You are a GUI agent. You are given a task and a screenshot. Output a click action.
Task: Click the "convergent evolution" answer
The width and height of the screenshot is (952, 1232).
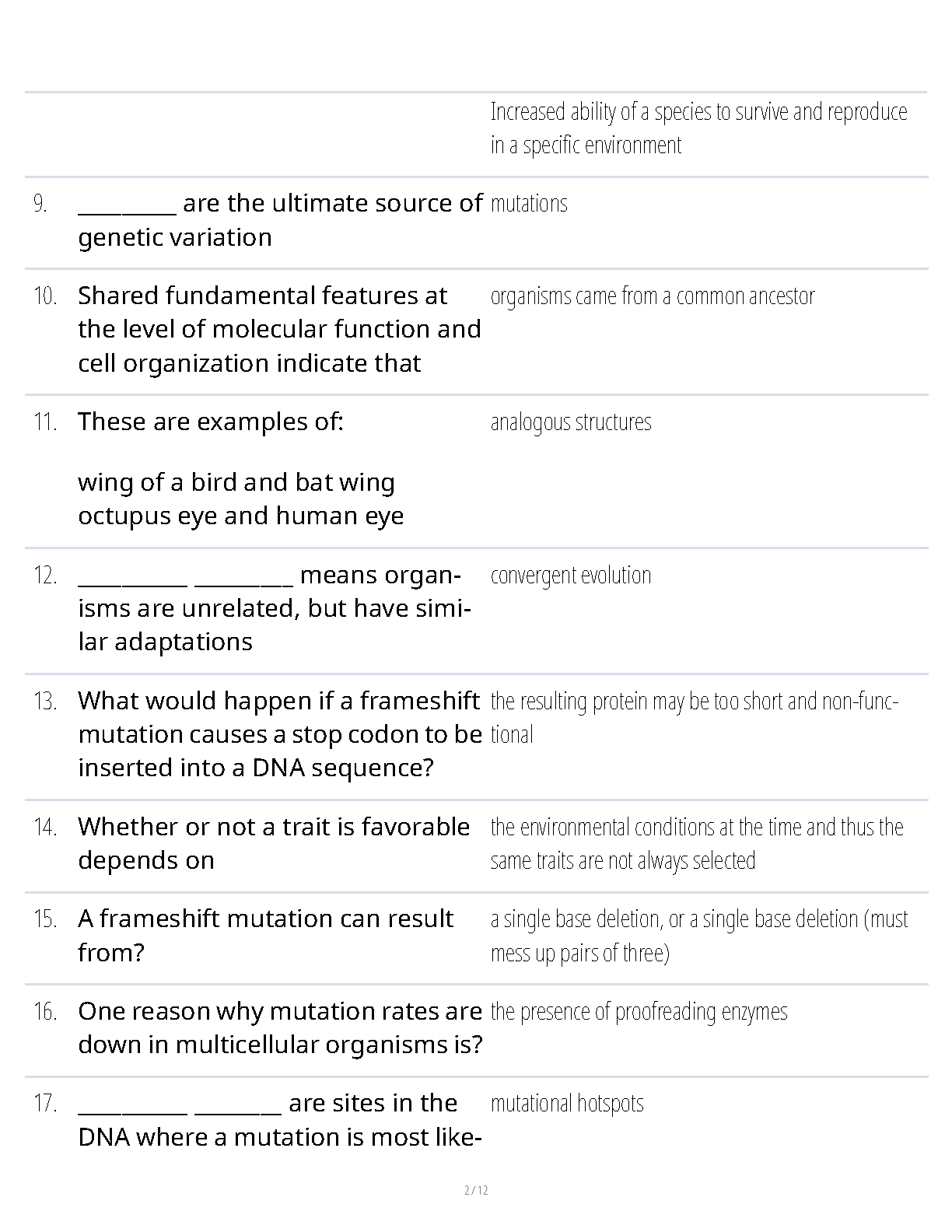(x=570, y=576)
